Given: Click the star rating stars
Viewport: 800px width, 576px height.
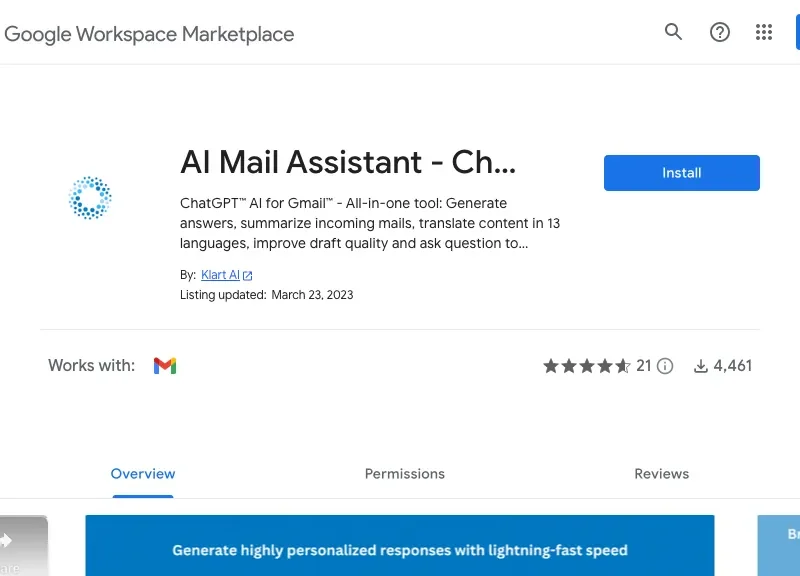Looking at the screenshot, I should (588, 366).
